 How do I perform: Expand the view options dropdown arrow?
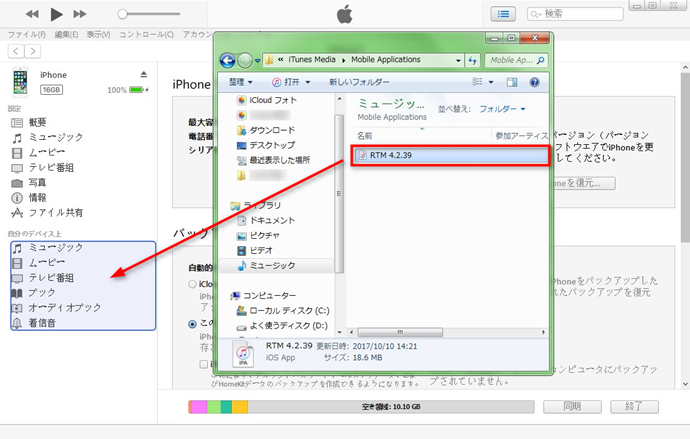(491, 82)
